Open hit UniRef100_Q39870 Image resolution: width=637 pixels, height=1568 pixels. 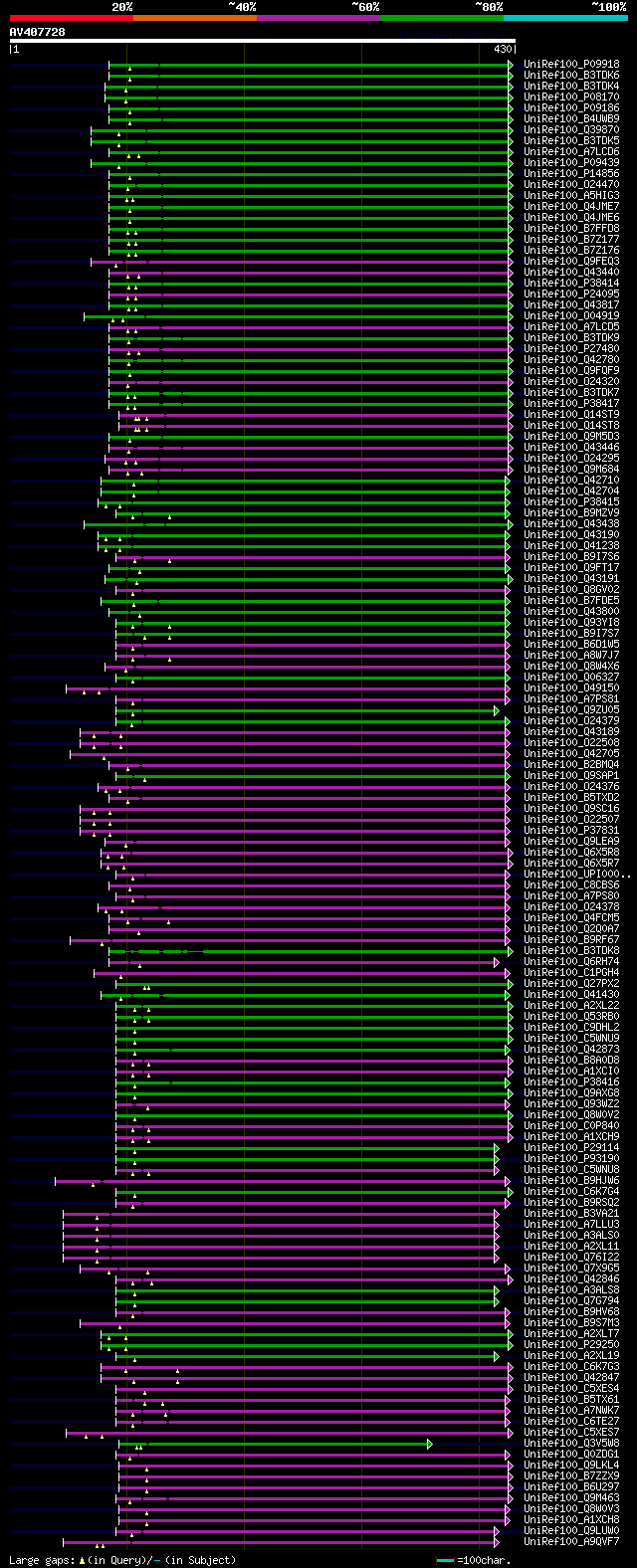pyautogui.click(x=571, y=129)
